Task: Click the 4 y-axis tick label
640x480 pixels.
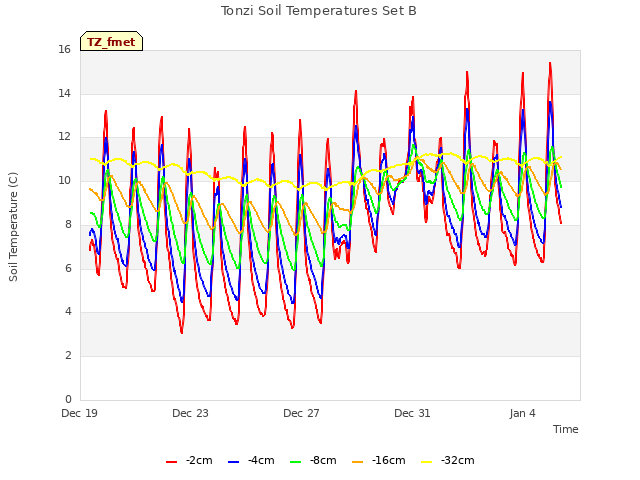Action: (68, 311)
